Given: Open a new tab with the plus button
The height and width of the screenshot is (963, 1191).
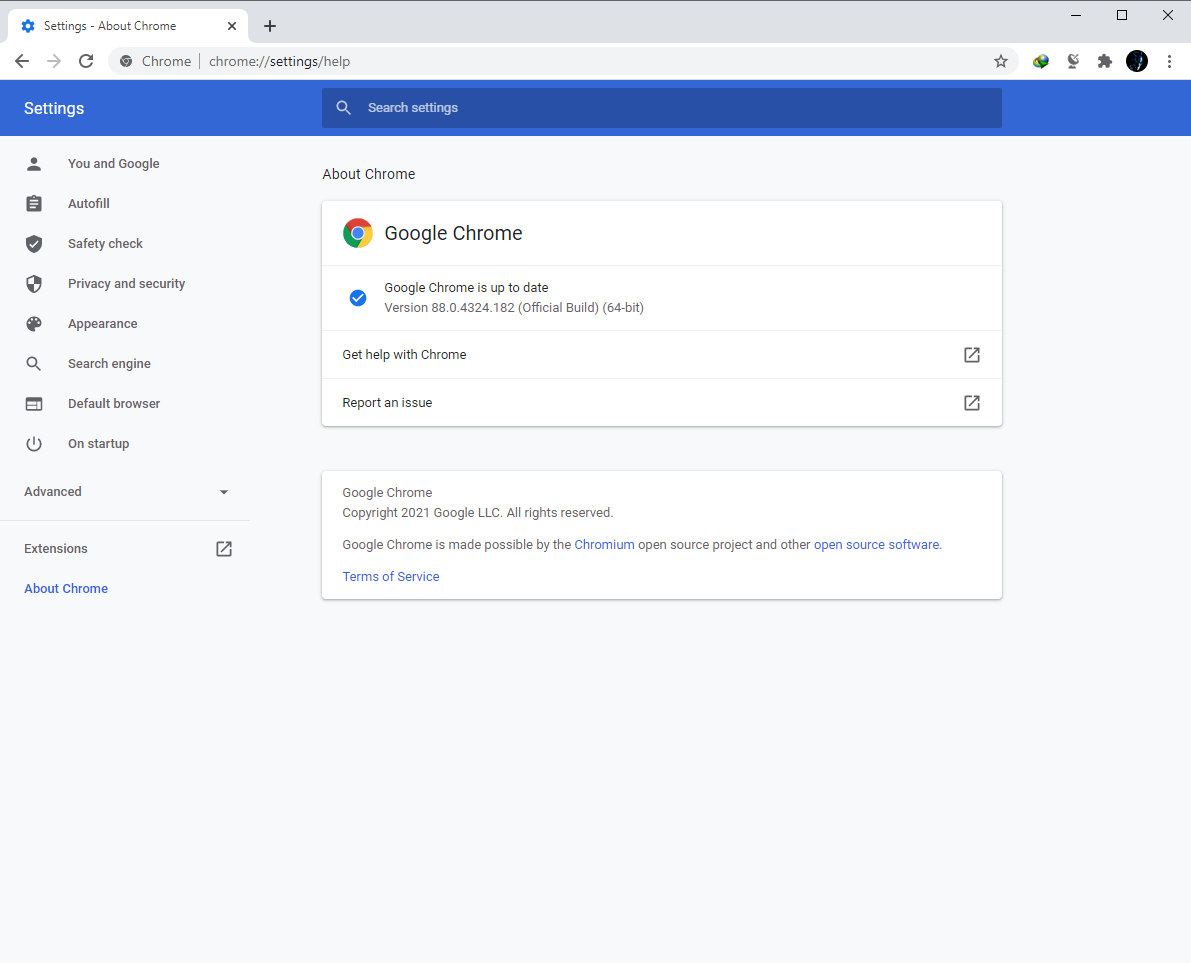Looking at the screenshot, I should click(270, 26).
